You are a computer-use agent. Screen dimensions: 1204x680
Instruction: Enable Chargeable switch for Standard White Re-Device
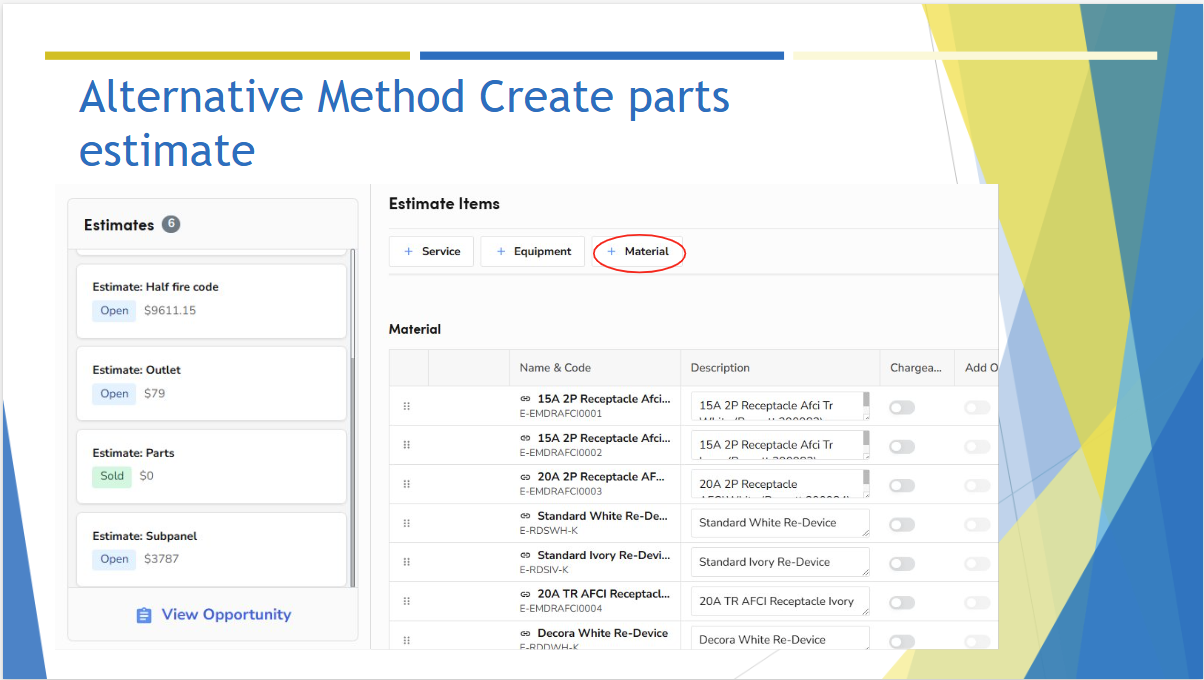coord(902,524)
